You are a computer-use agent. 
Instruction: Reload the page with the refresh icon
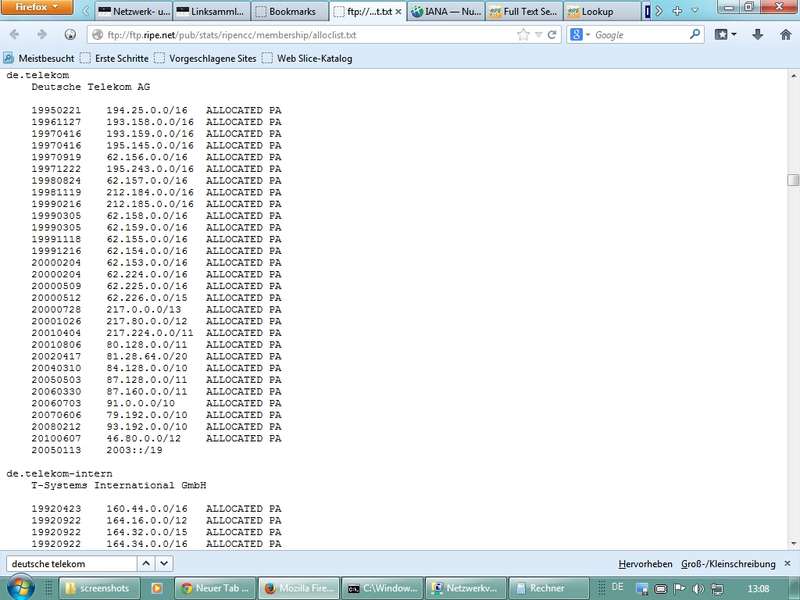(x=552, y=35)
